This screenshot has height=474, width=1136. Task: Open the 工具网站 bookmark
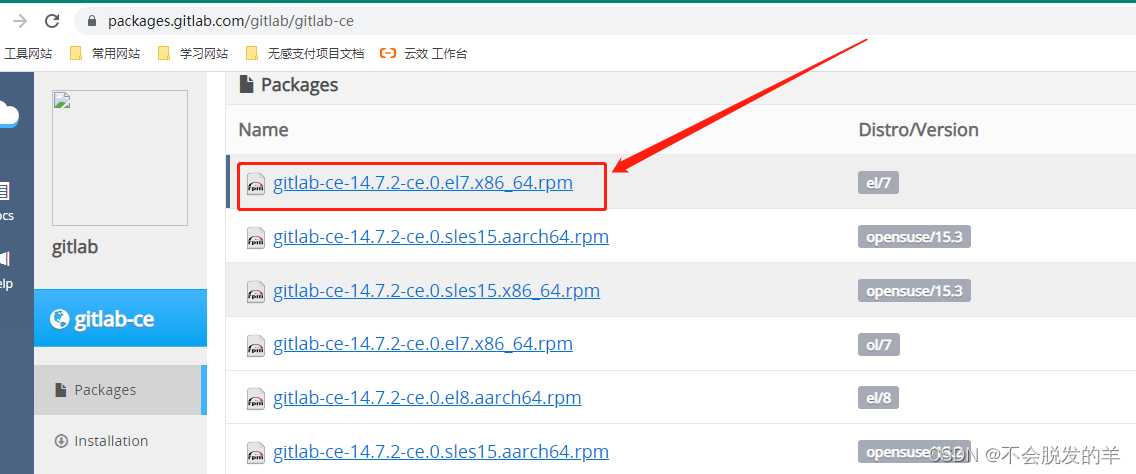27,54
